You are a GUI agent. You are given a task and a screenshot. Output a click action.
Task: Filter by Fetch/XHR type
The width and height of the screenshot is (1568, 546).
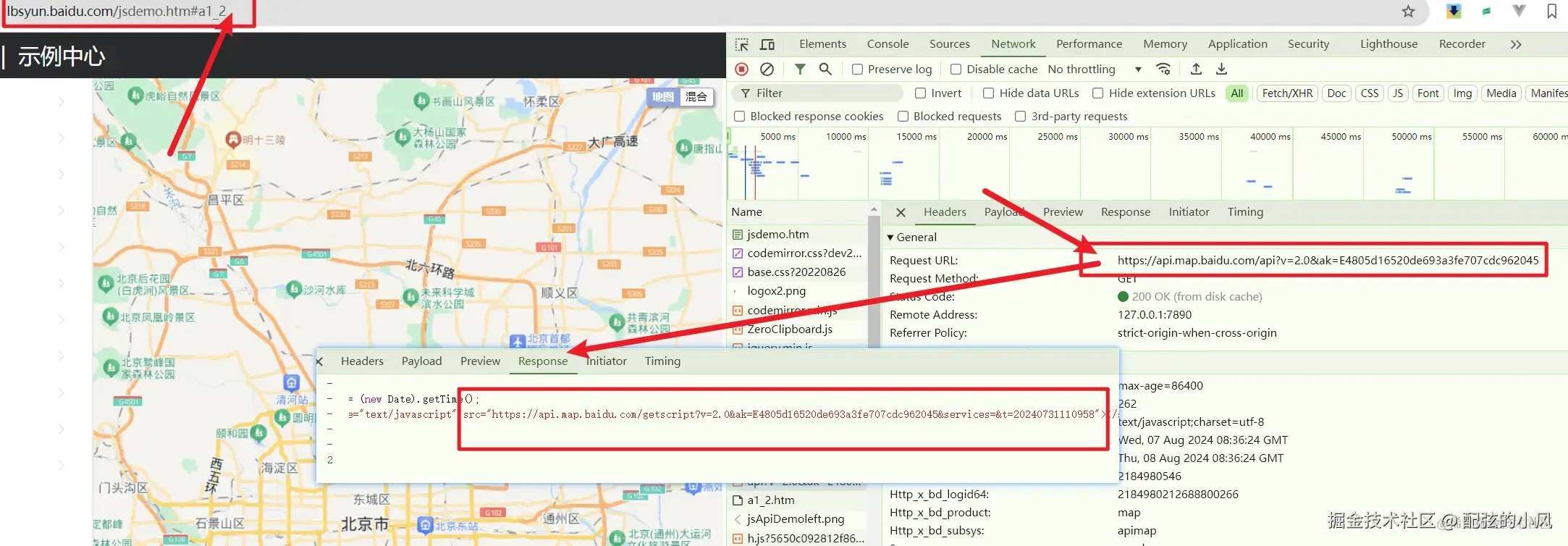(1287, 93)
